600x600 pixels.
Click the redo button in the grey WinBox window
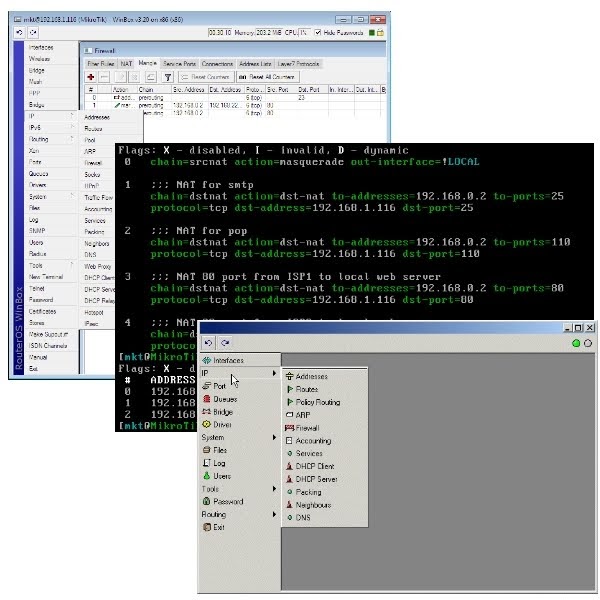coord(225,342)
